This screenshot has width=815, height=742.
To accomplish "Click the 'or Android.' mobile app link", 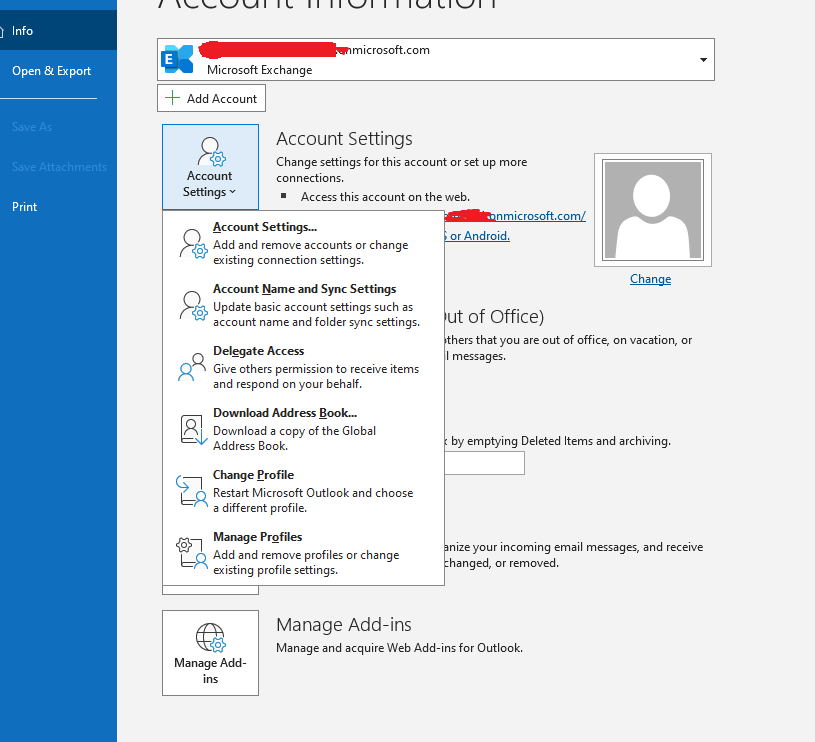I will point(477,236).
